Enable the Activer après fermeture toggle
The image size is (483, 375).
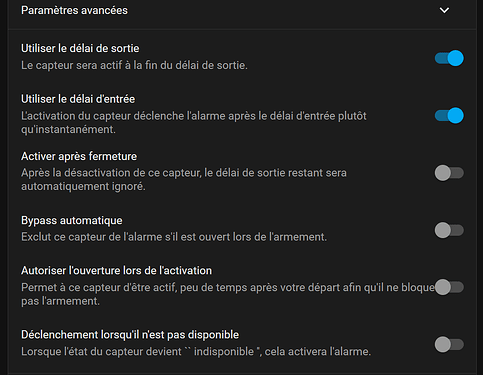(x=449, y=173)
